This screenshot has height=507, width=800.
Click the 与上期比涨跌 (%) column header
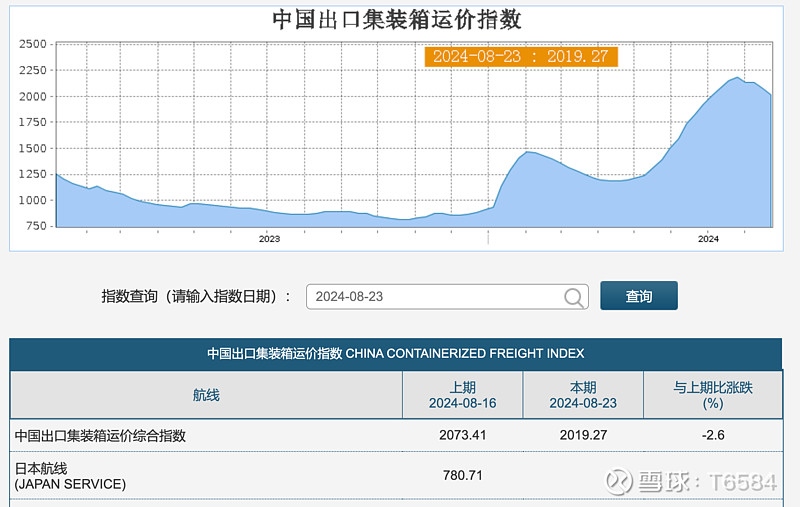[x=713, y=395]
